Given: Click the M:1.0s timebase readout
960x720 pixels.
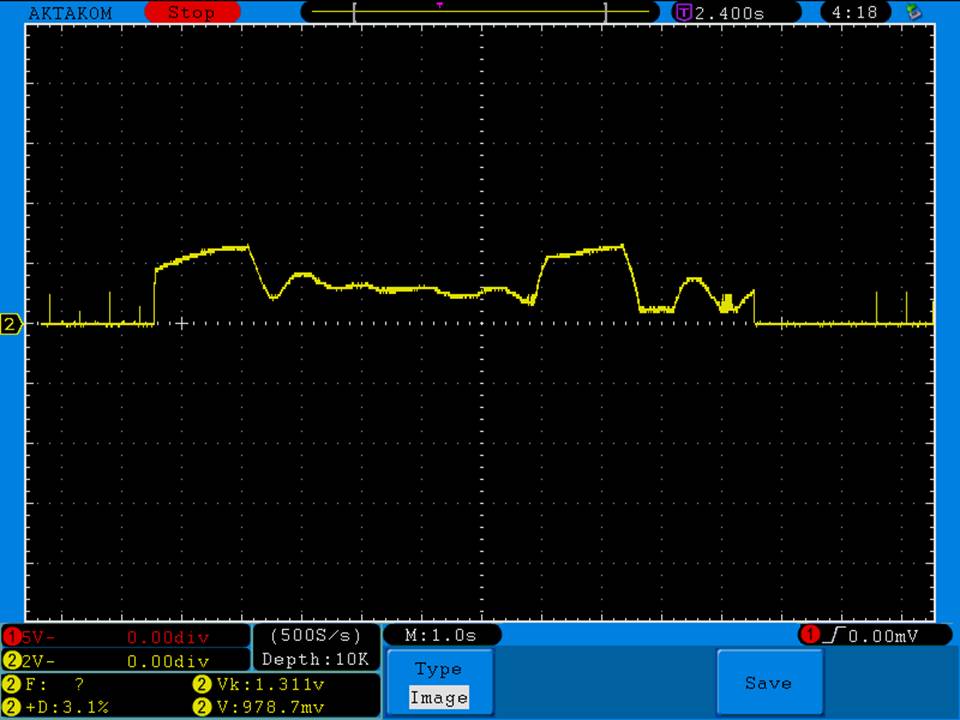Looking at the screenshot, I should 441,635.
